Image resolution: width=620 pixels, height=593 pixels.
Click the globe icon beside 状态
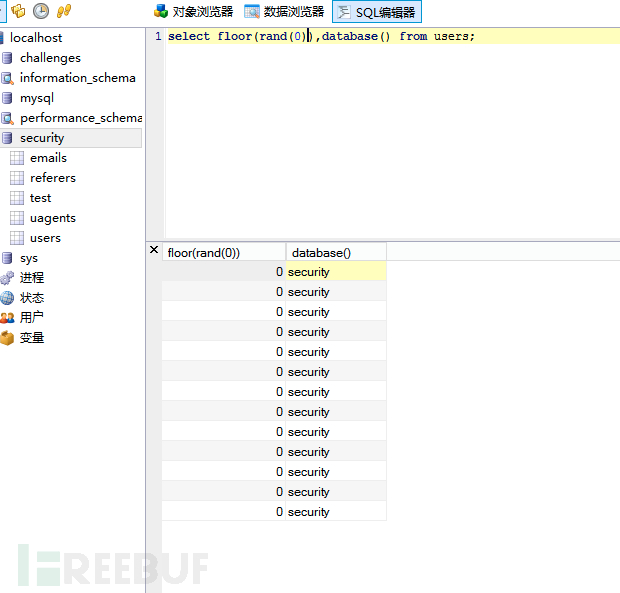pyautogui.click(x=7, y=298)
